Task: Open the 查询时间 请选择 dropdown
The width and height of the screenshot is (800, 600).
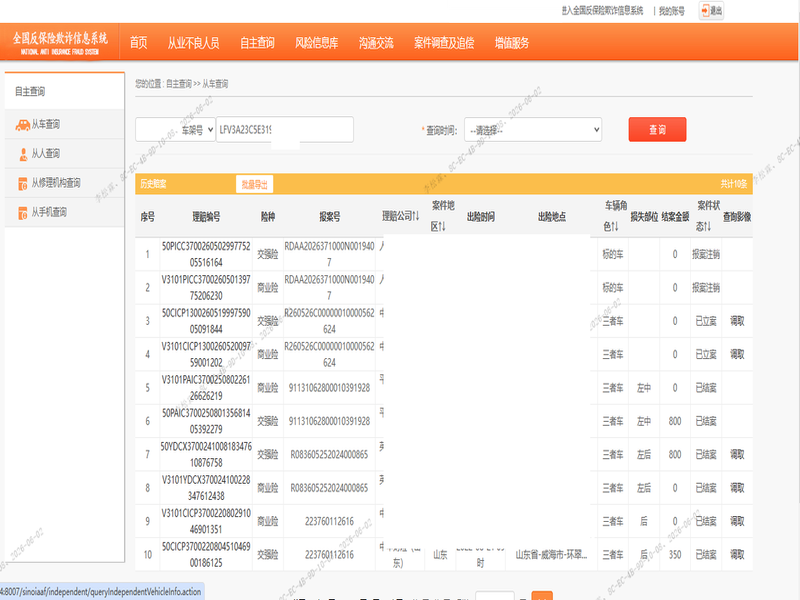Action: (x=533, y=130)
